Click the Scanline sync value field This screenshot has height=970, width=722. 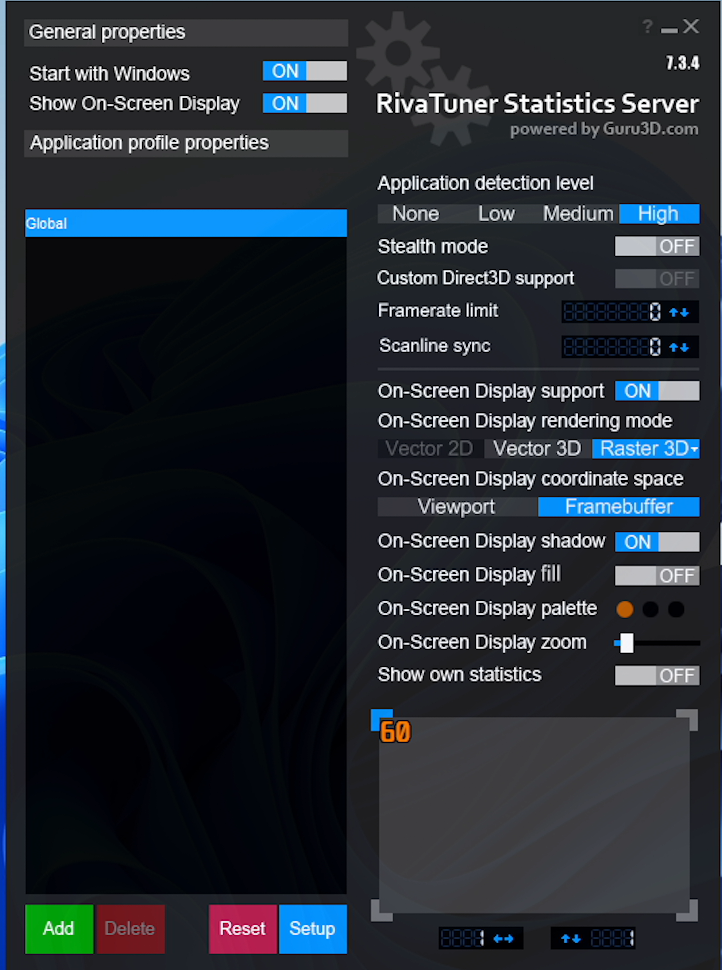click(612, 347)
